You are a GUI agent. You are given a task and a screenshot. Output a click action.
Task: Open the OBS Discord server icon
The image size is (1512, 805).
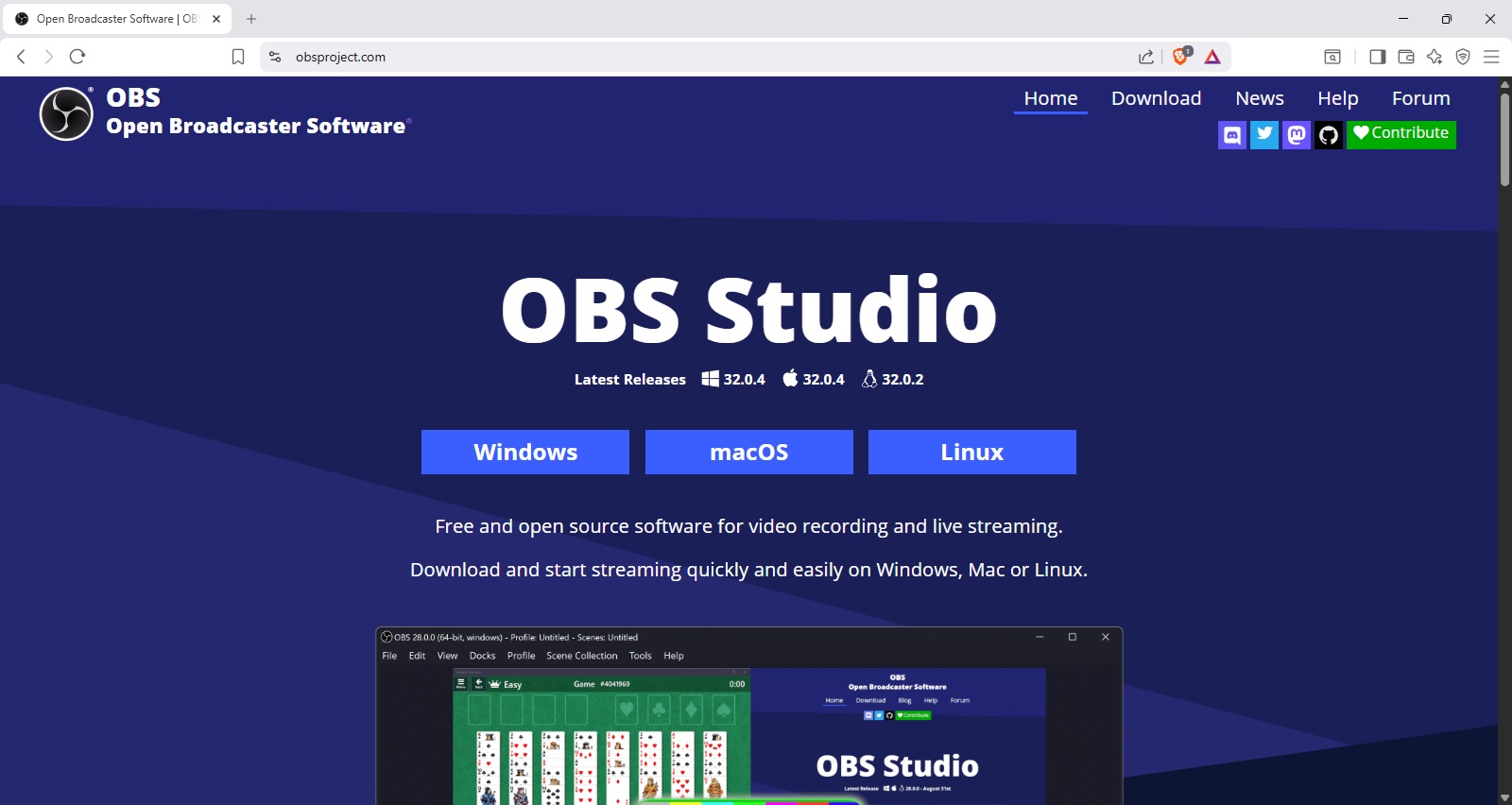[x=1231, y=135]
